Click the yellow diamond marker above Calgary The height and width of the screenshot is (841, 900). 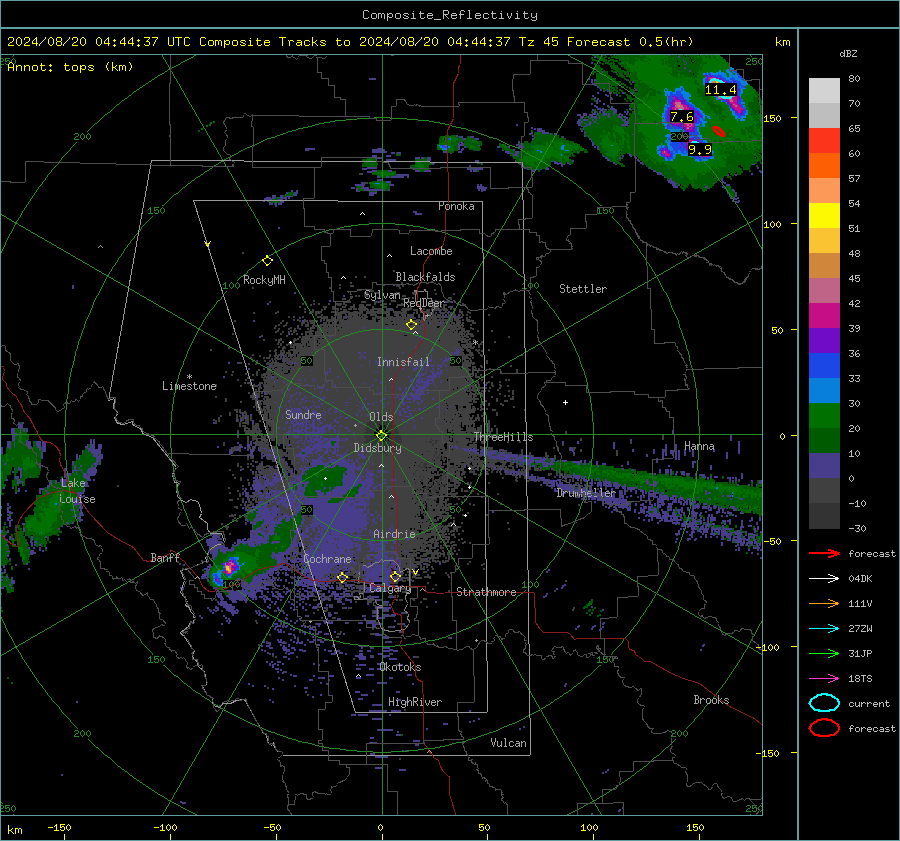[395, 576]
